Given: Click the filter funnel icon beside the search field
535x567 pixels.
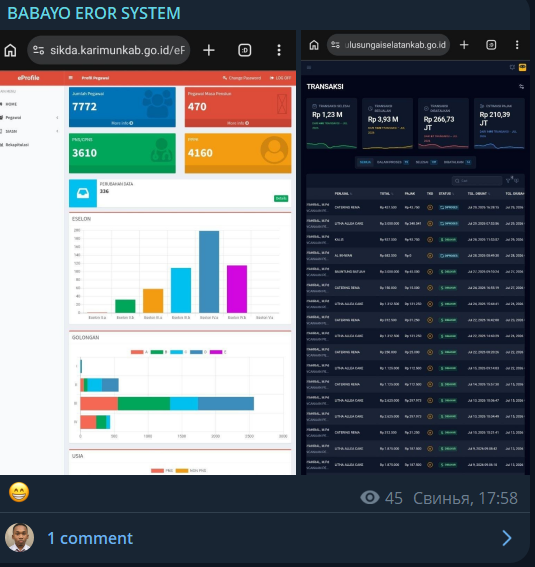Looking at the screenshot, I should coord(509,180).
